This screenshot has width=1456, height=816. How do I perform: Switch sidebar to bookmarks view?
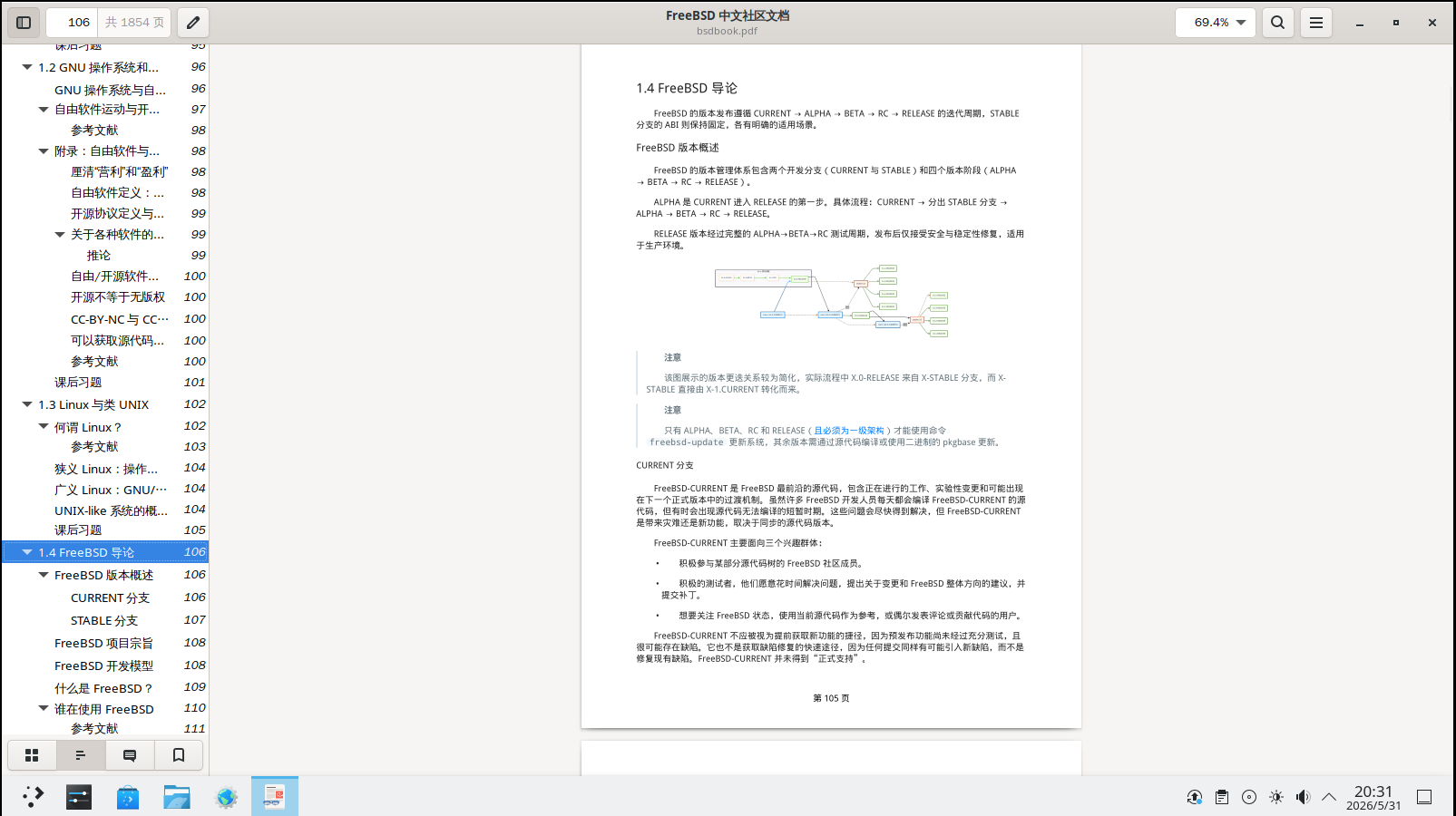[179, 755]
